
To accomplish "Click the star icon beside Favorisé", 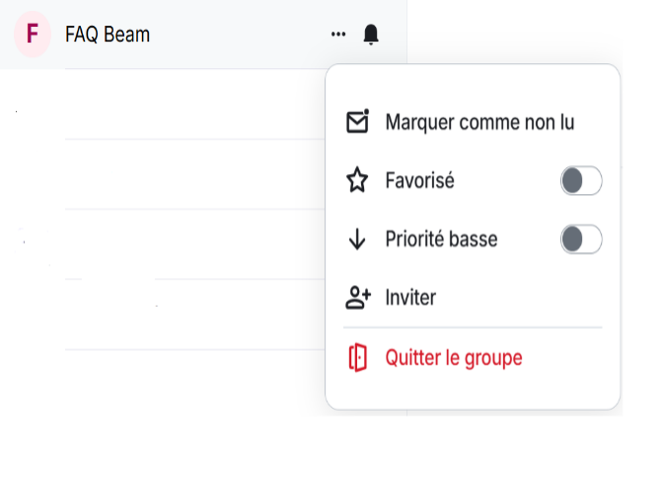I will 357,181.
